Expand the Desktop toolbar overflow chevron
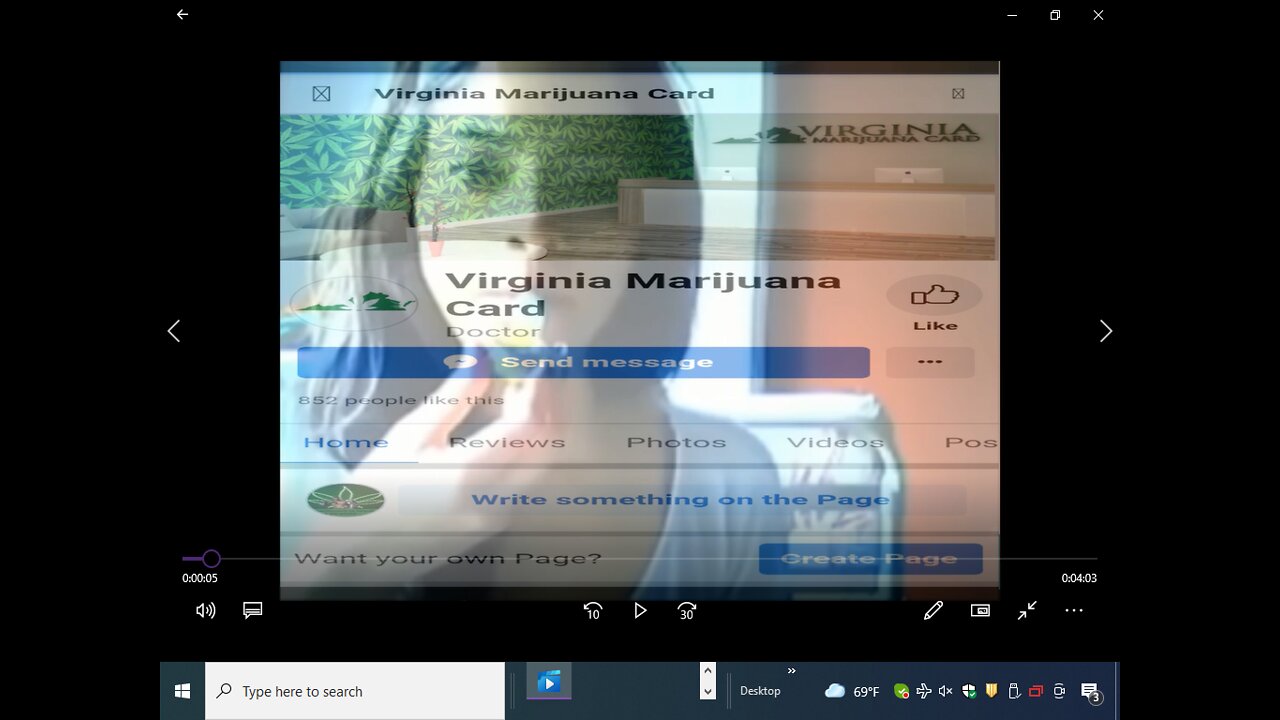The image size is (1280, 720). pyautogui.click(x=792, y=671)
